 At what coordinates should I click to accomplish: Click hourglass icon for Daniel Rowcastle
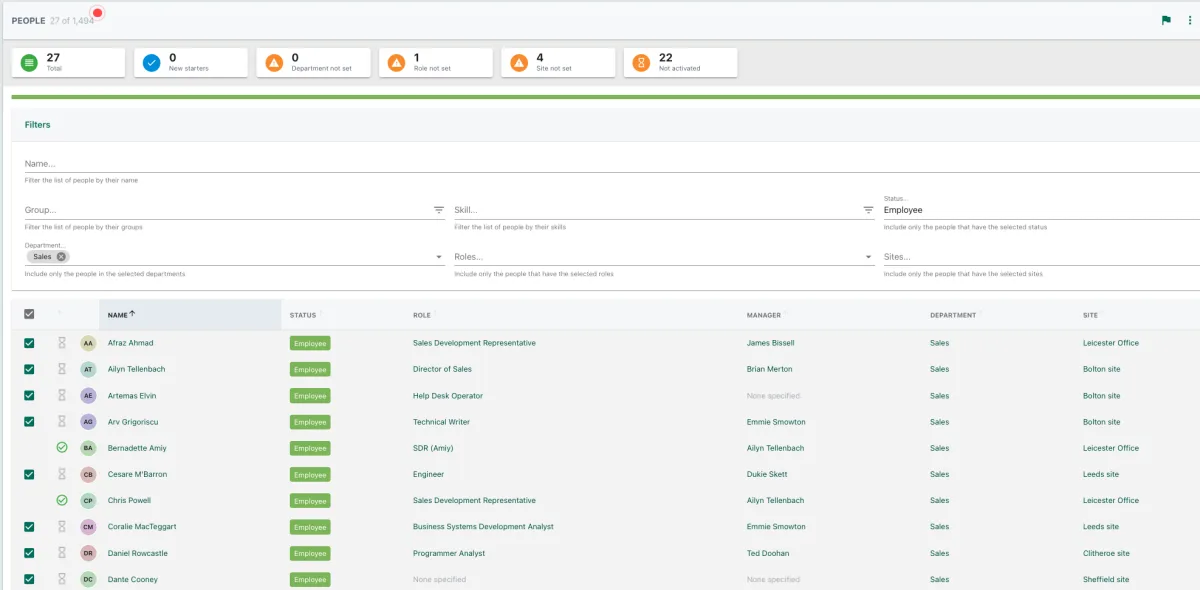[x=61, y=553]
